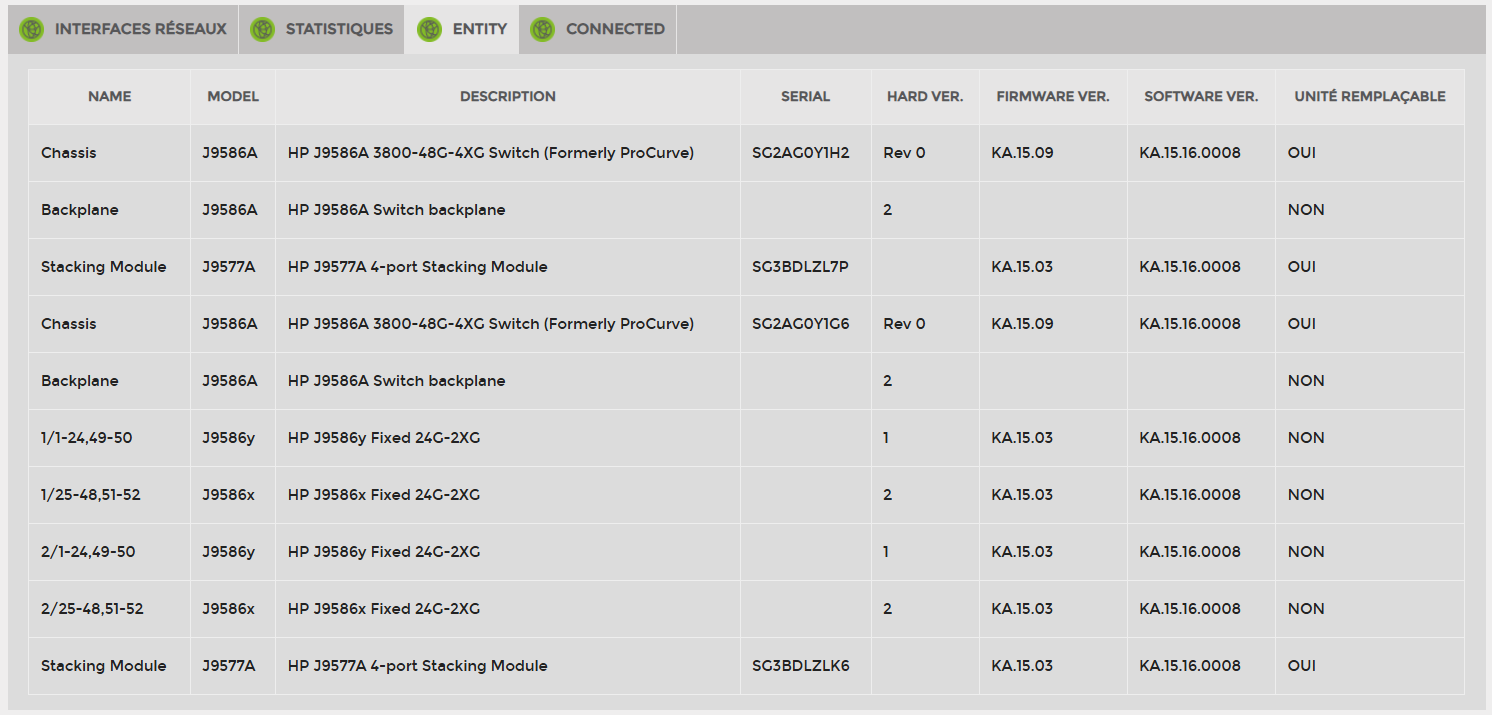
Task: Click hardware version in the 1/25-48,51-52 row
Action: coord(888,495)
